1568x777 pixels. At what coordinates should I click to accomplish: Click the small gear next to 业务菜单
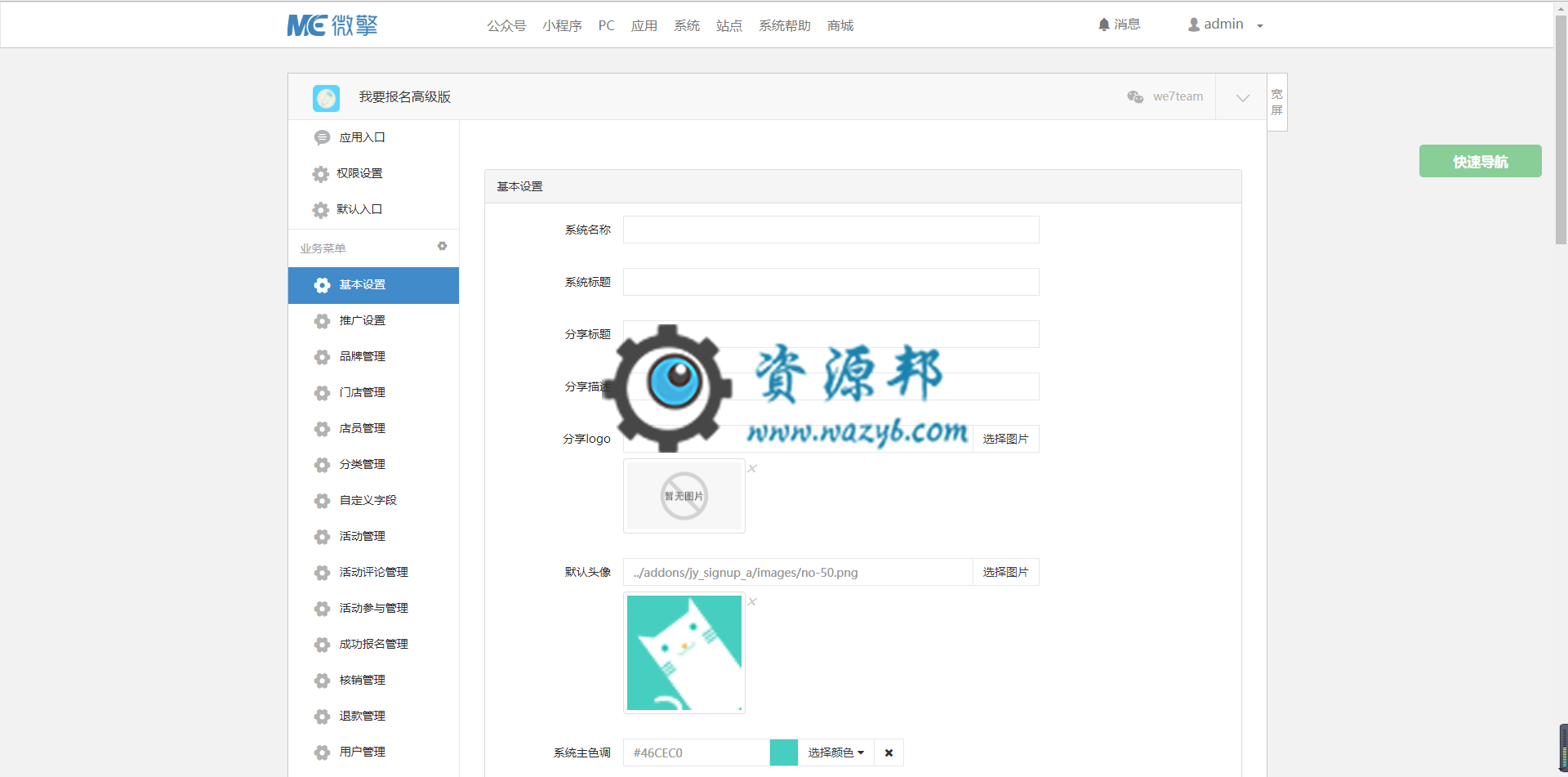442,246
